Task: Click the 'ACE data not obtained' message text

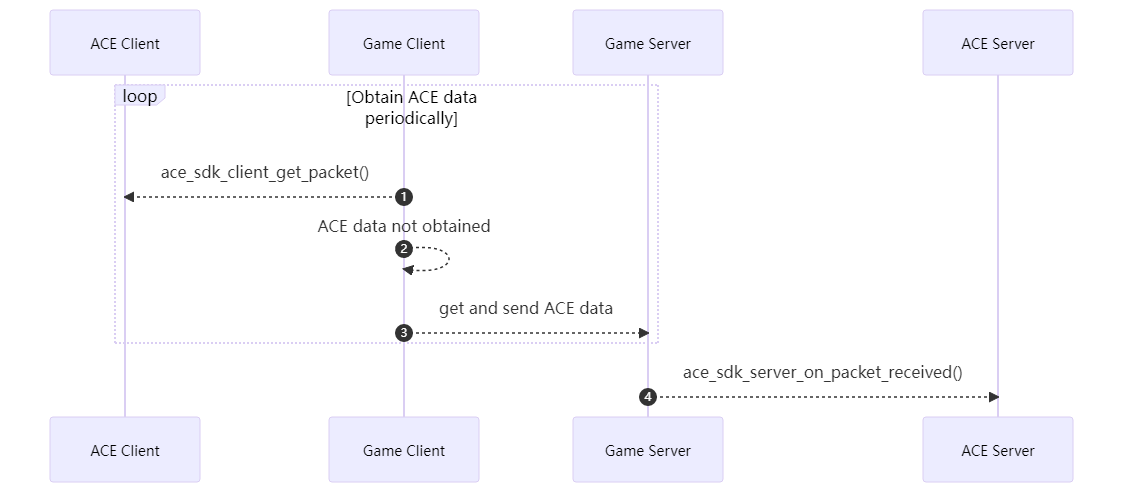Action: (404, 226)
